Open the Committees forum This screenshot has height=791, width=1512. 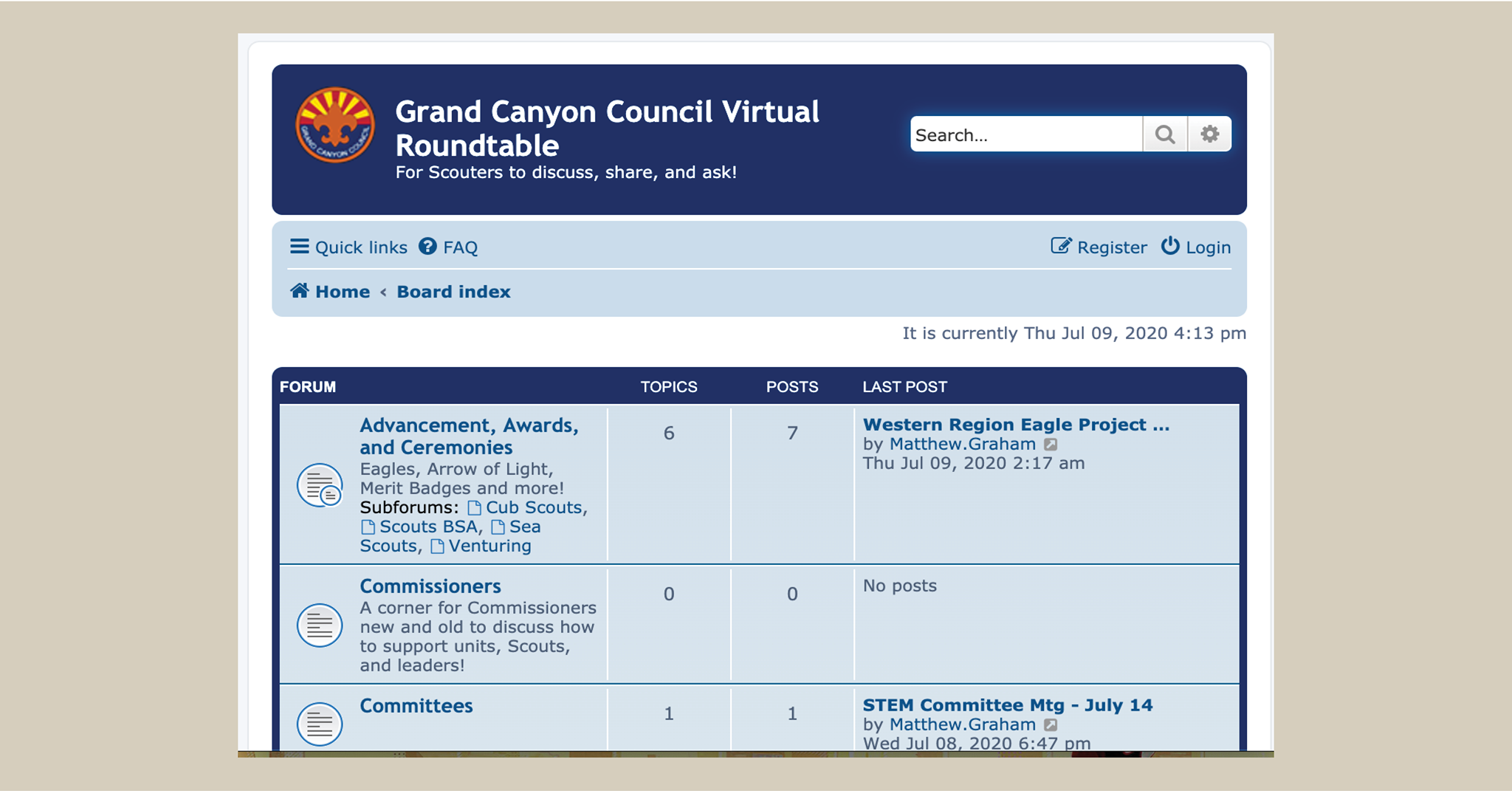(416, 706)
